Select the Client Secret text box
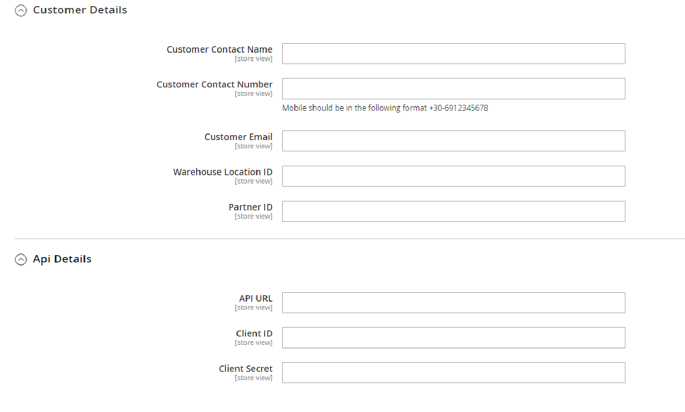Viewport: 685px width, 412px height. pos(453,373)
